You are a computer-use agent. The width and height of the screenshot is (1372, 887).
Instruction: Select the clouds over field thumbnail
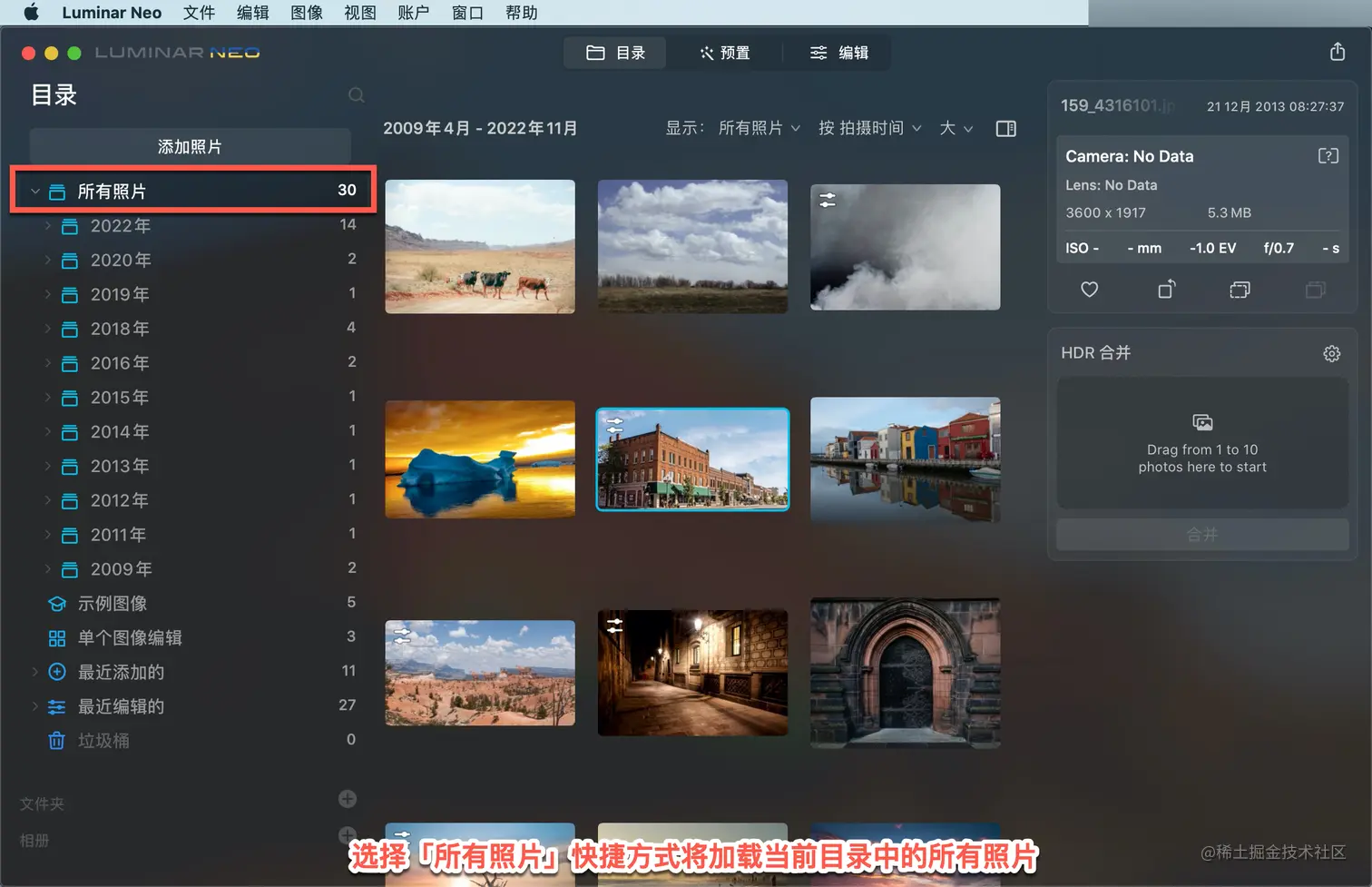tap(692, 246)
